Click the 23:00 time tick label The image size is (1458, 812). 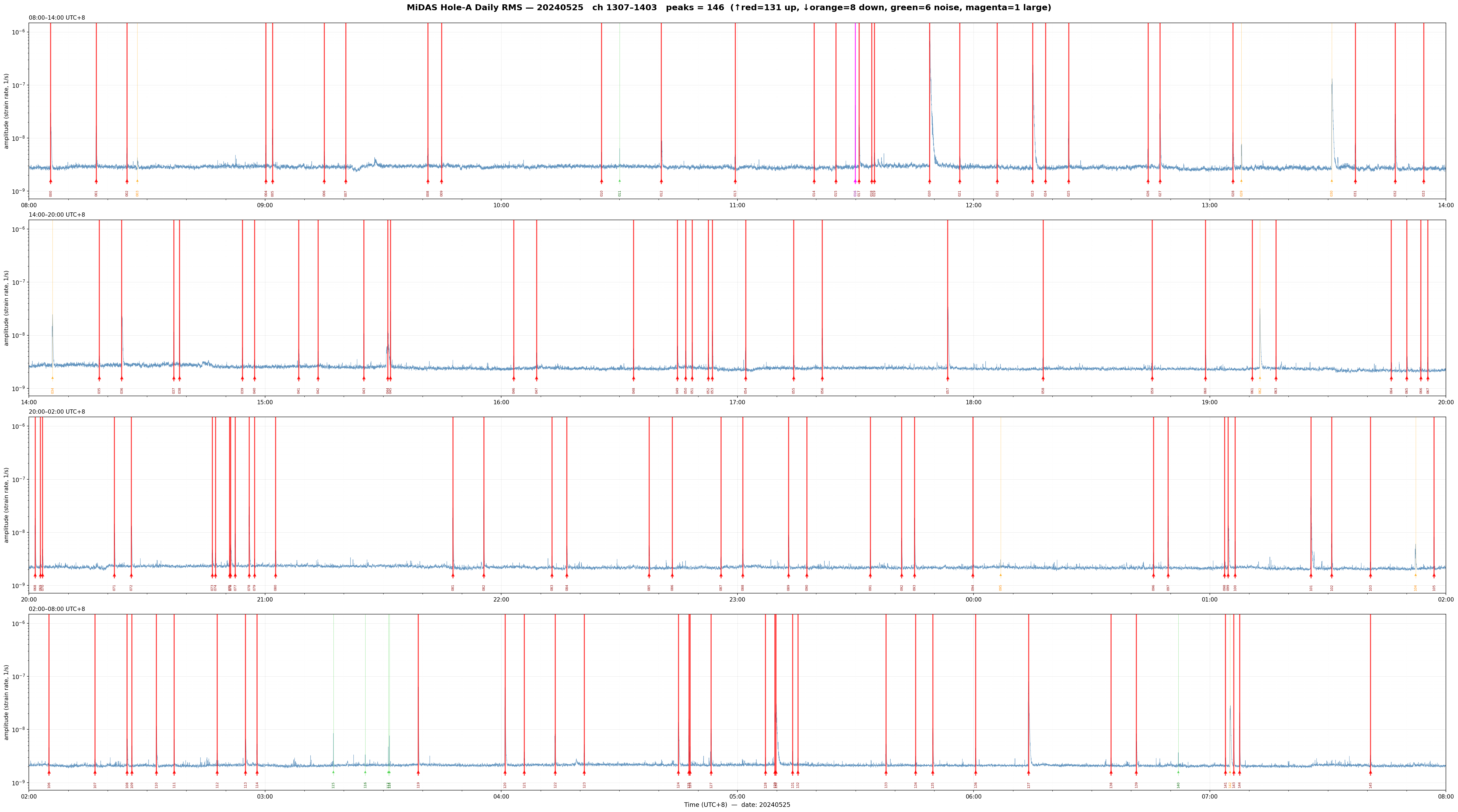pos(737,599)
